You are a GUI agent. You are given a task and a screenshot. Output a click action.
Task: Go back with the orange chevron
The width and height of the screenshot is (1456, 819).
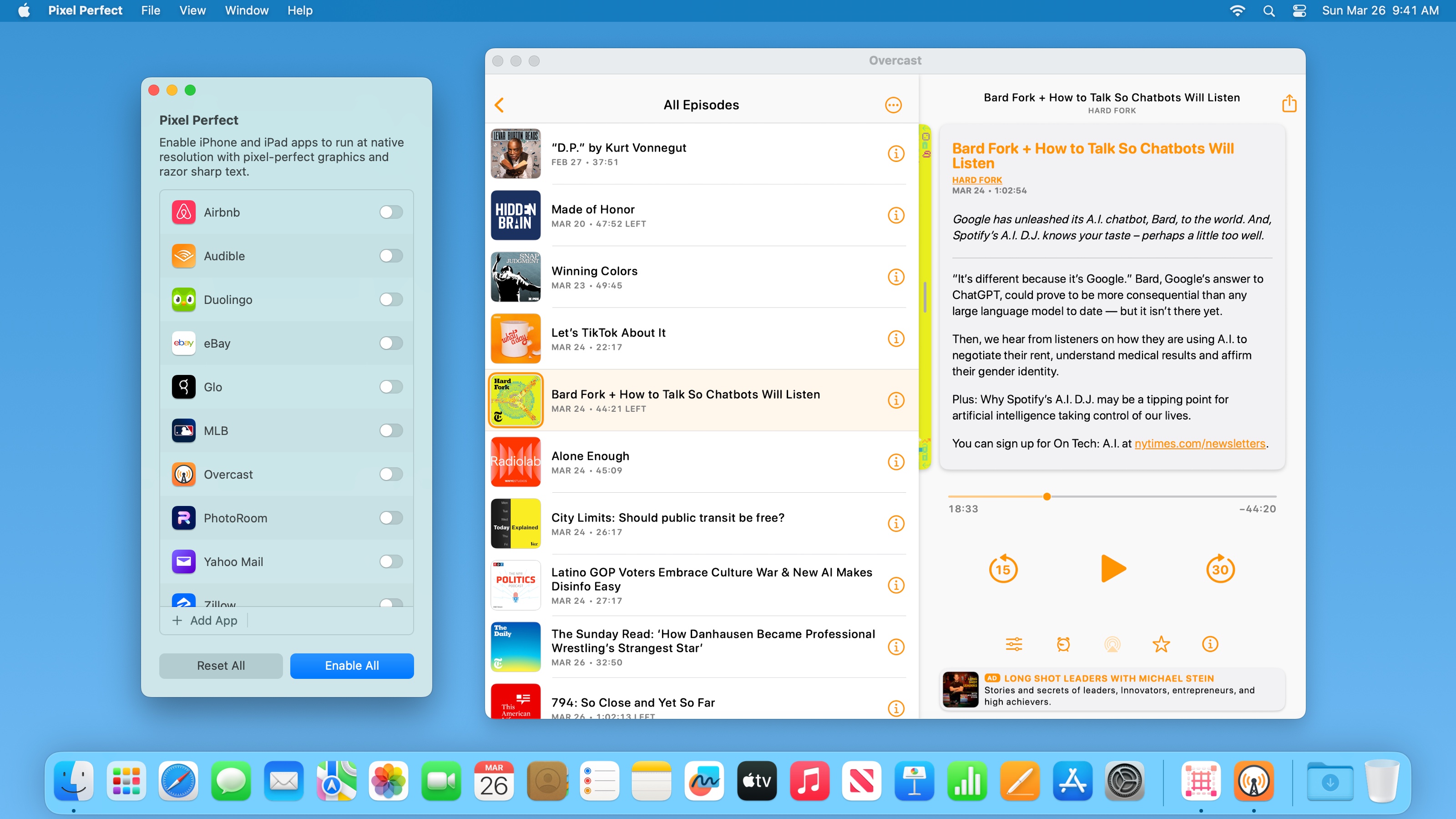[x=499, y=105]
